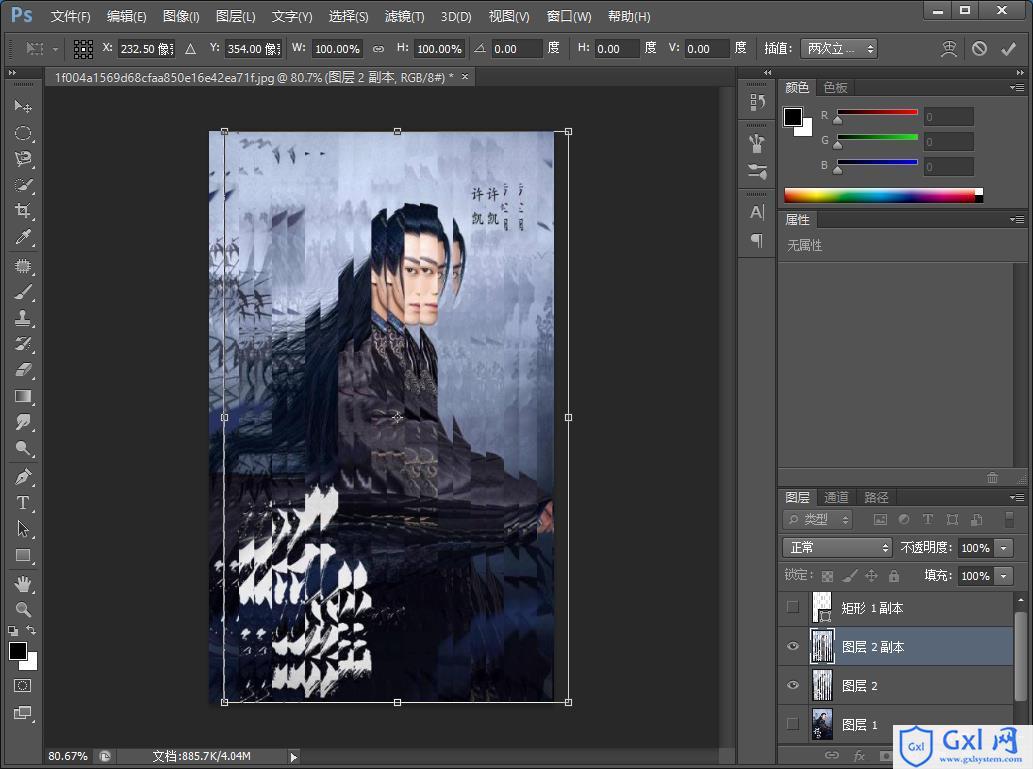Select the Elliptical Marquee tool

click(22, 133)
